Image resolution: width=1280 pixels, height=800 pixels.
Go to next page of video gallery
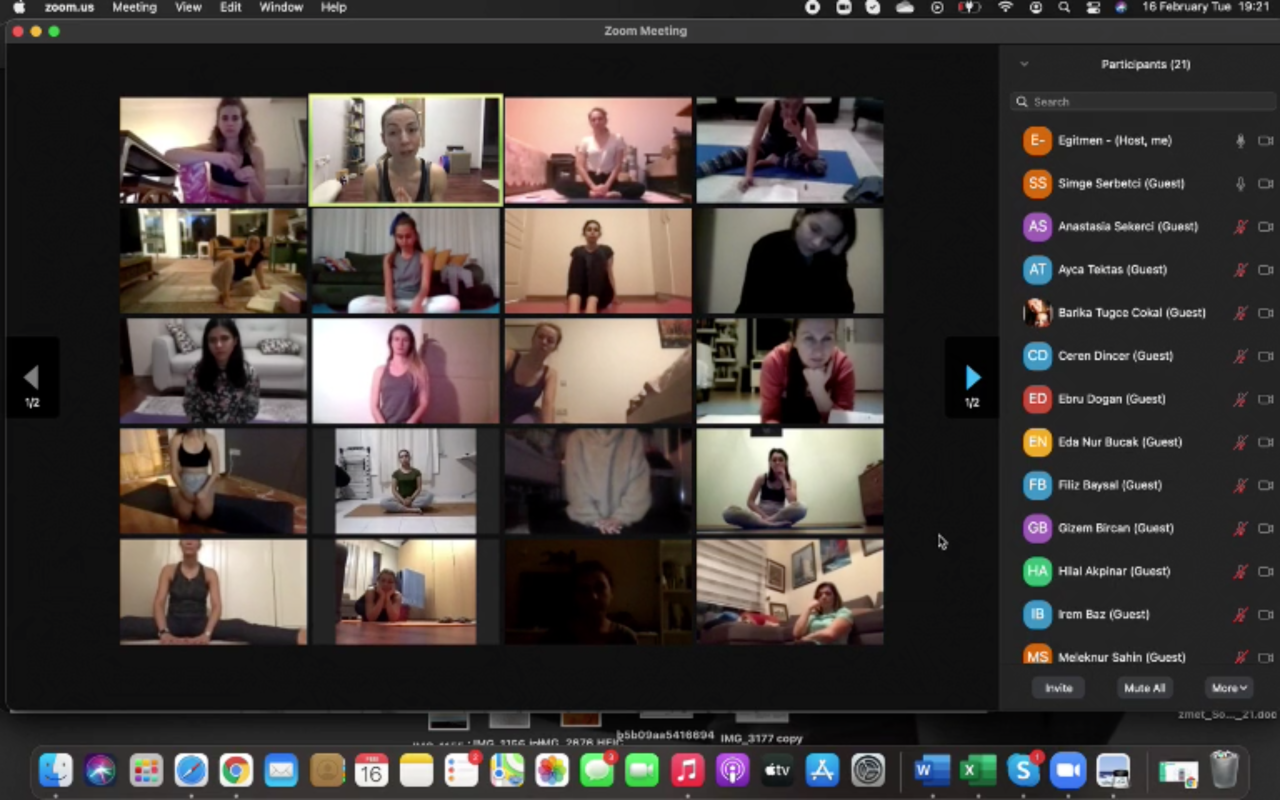[972, 378]
